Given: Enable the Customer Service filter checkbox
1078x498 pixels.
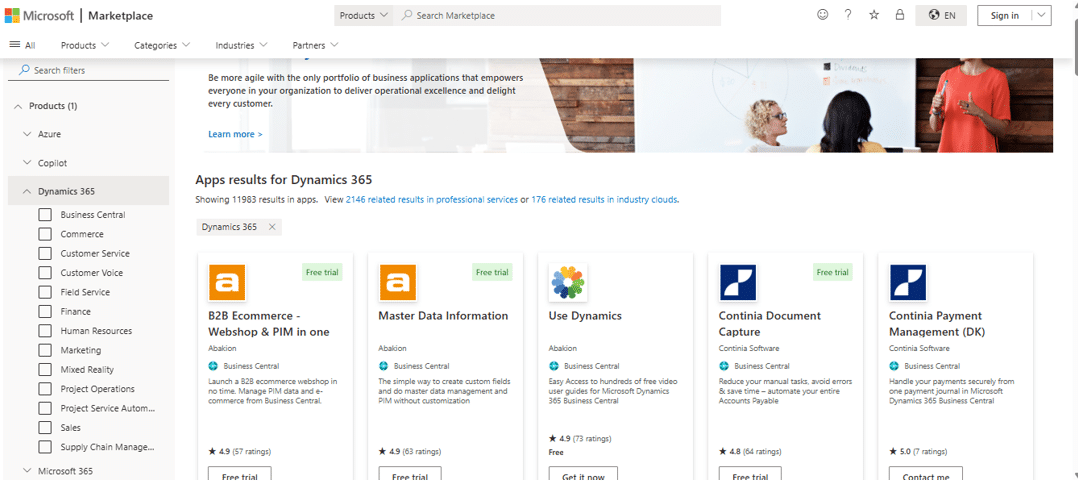Looking at the screenshot, I should point(45,254).
